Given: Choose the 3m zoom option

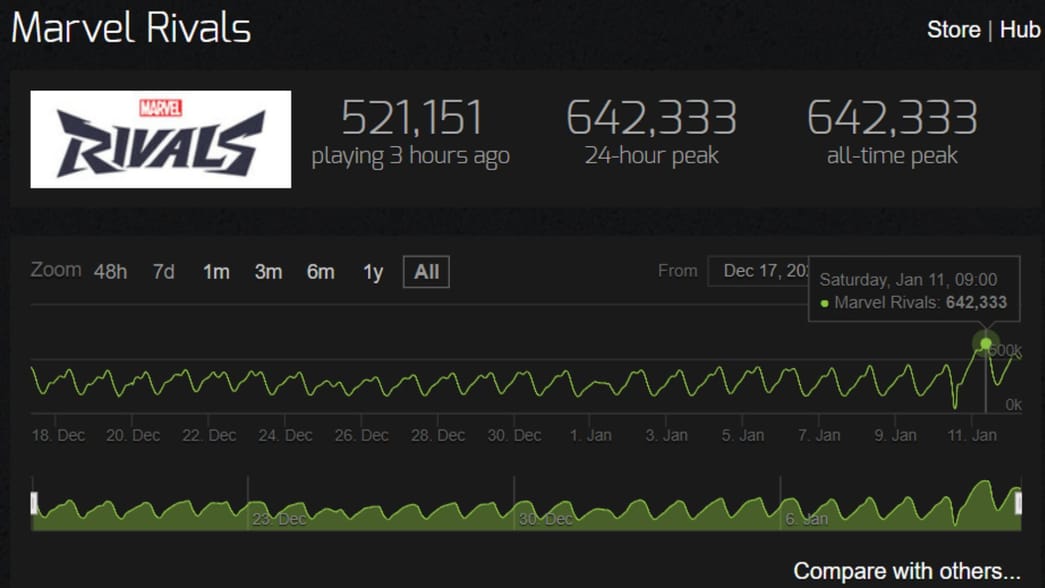Looking at the screenshot, I should pyautogui.click(x=268, y=272).
